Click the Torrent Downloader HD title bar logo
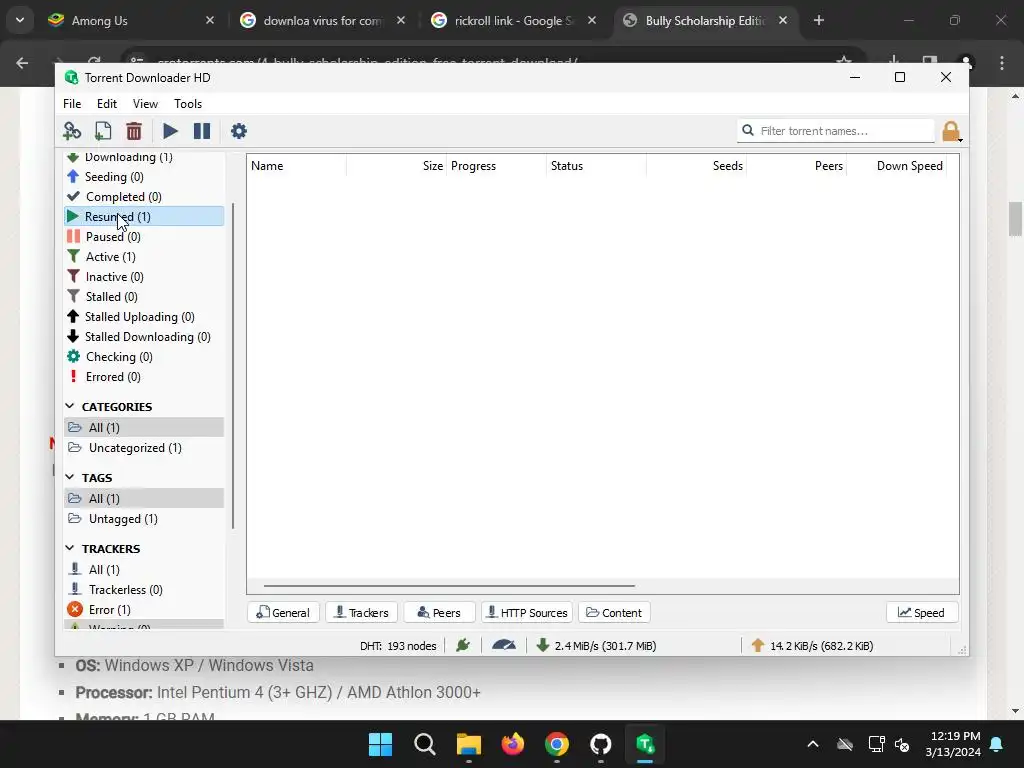This screenshot has width=1024, height=768. [x=71, y=78]
